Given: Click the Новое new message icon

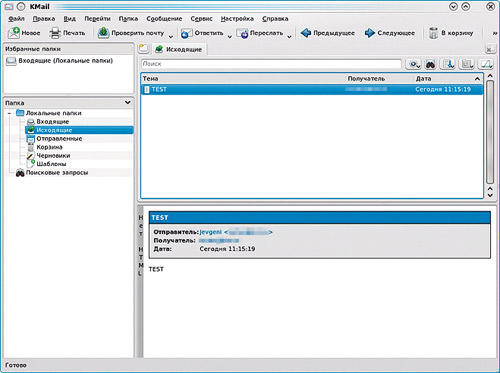Looking at the screenshot, I should click(14, 33).
